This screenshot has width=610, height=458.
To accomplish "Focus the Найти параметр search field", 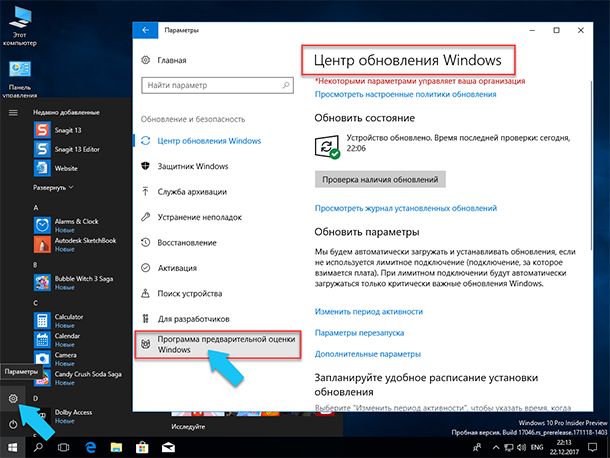I will point(217,85).
